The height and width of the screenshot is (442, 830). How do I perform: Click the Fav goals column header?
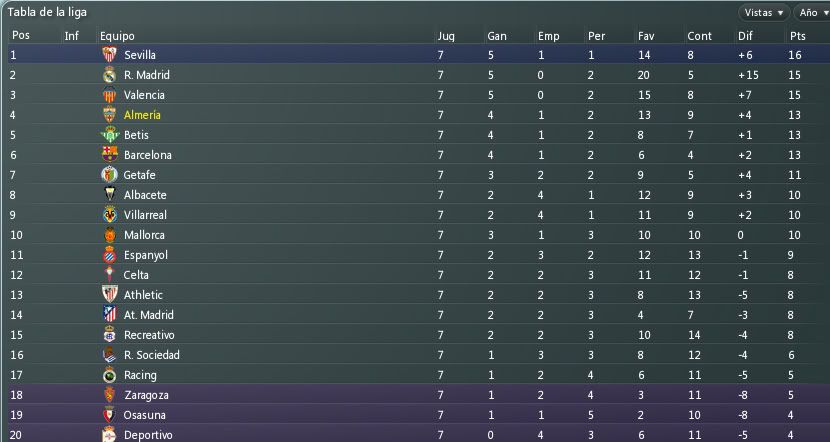coord(646,36)
